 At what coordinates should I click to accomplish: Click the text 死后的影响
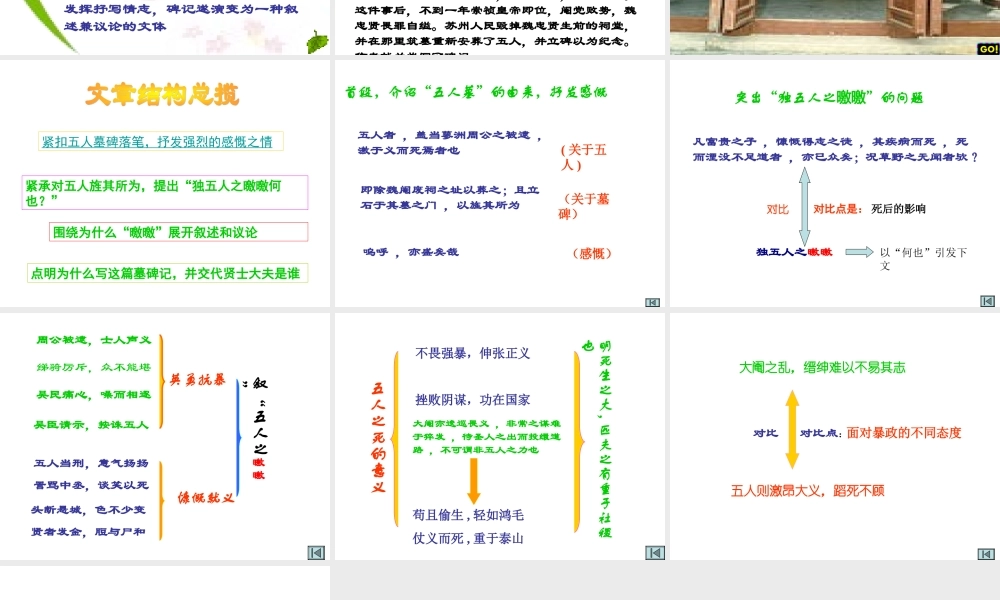(x=899, y=209)
